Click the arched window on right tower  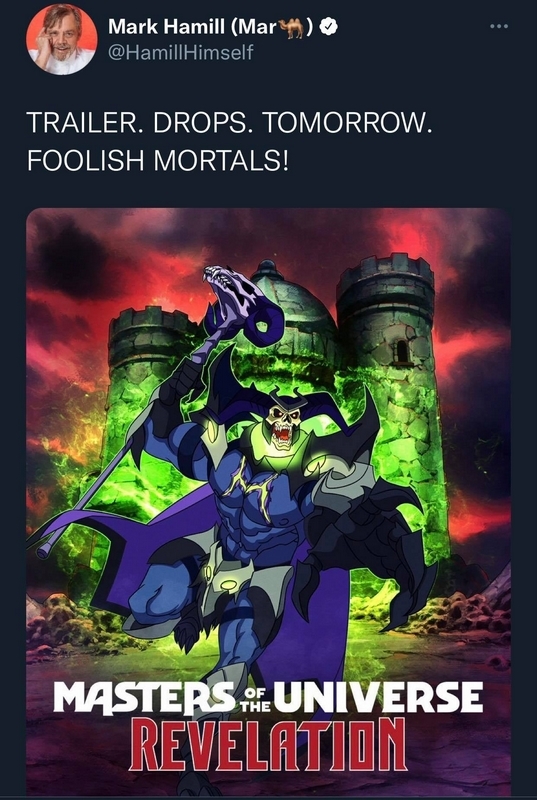402,351
